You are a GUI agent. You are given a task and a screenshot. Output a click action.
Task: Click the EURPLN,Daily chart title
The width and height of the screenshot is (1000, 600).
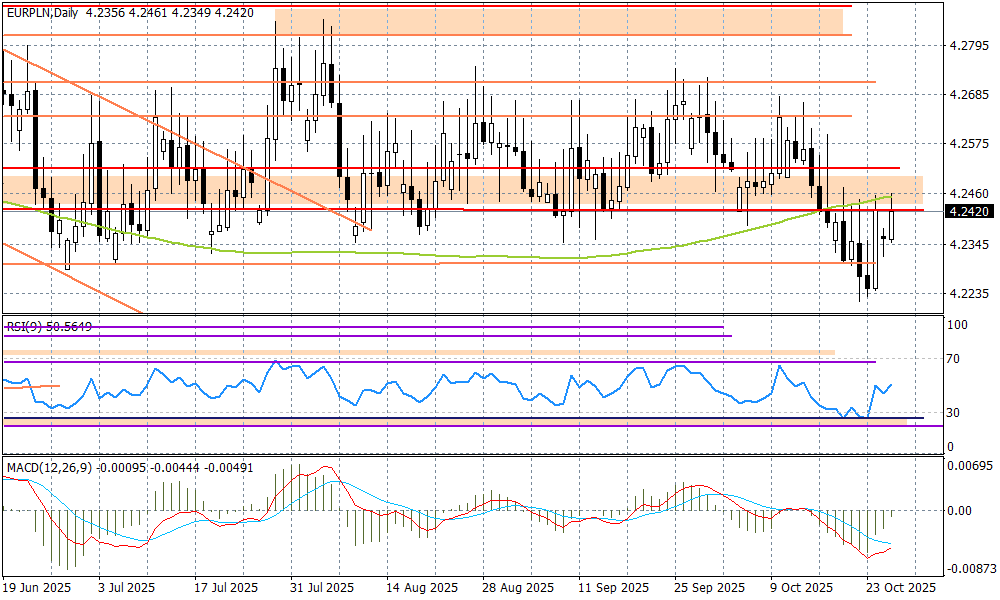42,13
